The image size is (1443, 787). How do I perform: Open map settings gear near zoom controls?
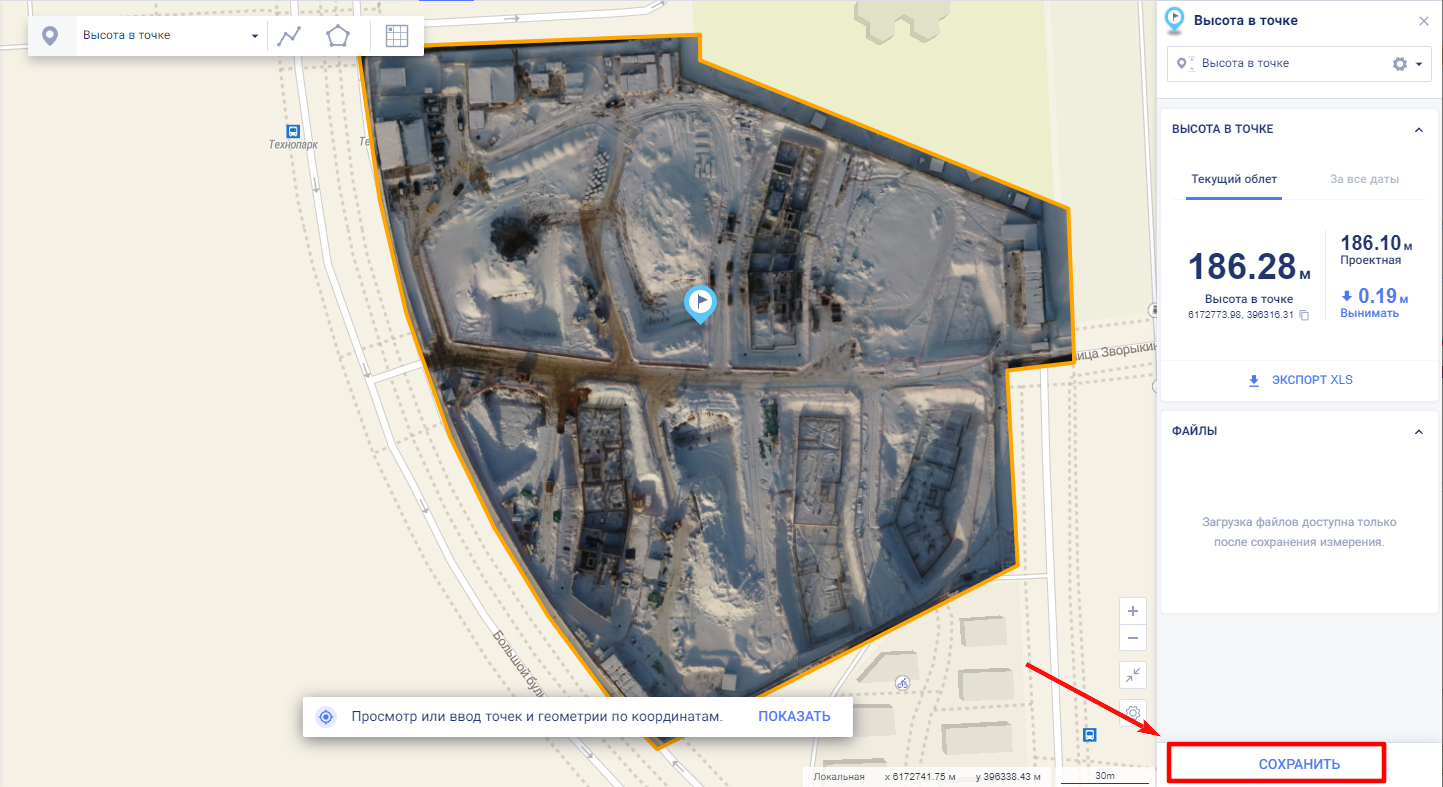click(x=1133, y=712)
